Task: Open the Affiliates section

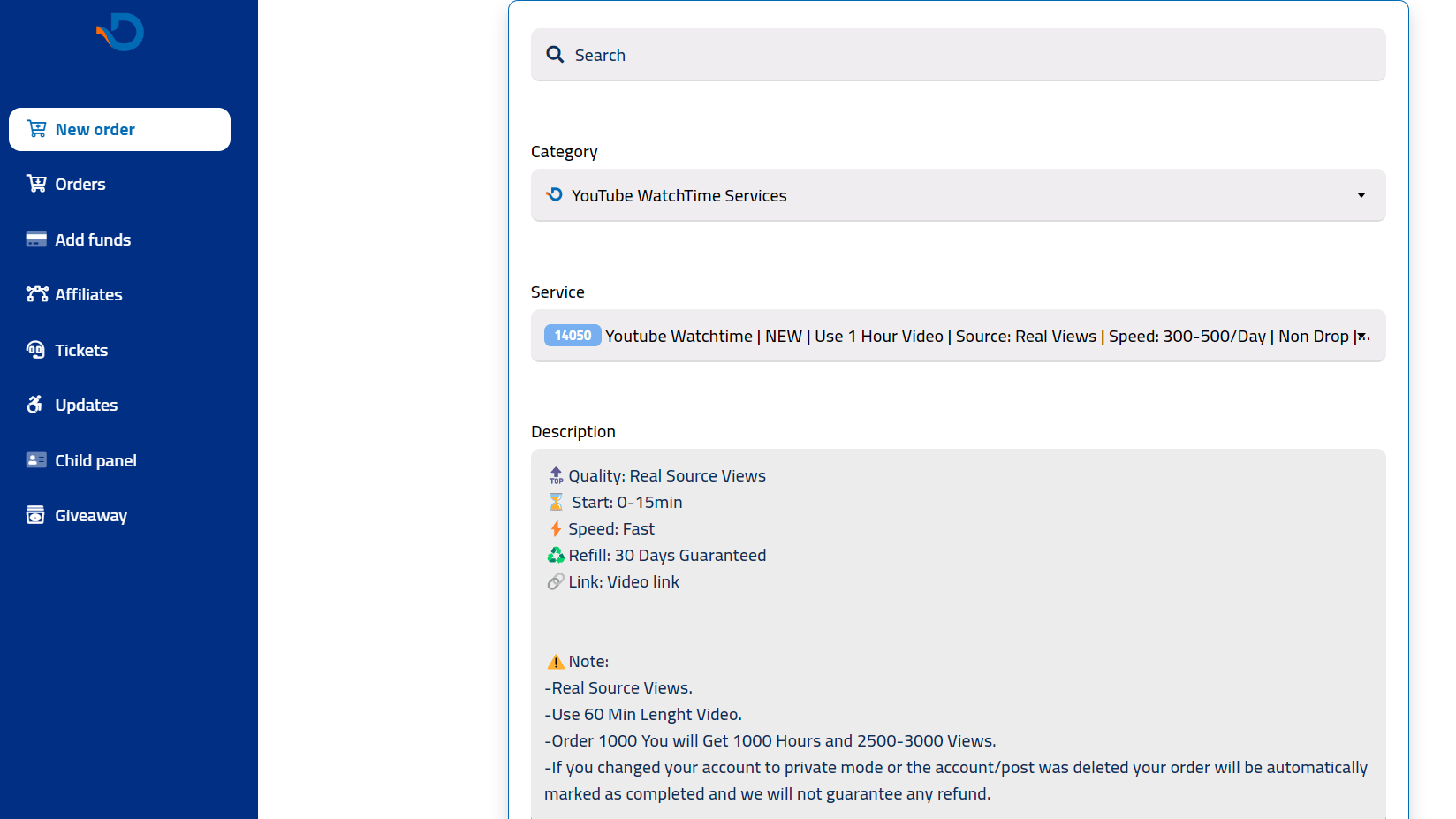Action: pyautogui.click(x=88, y=295)
